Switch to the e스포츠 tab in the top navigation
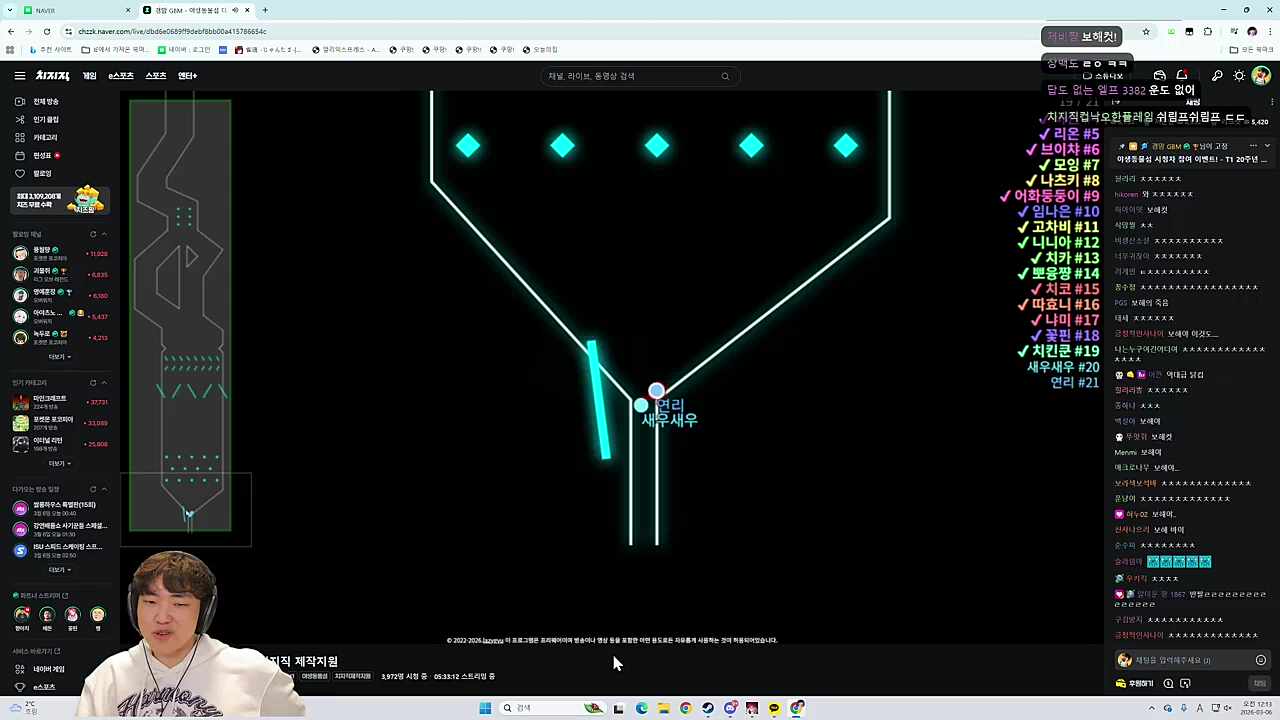The image size is (1280, 720). point(121,76)
